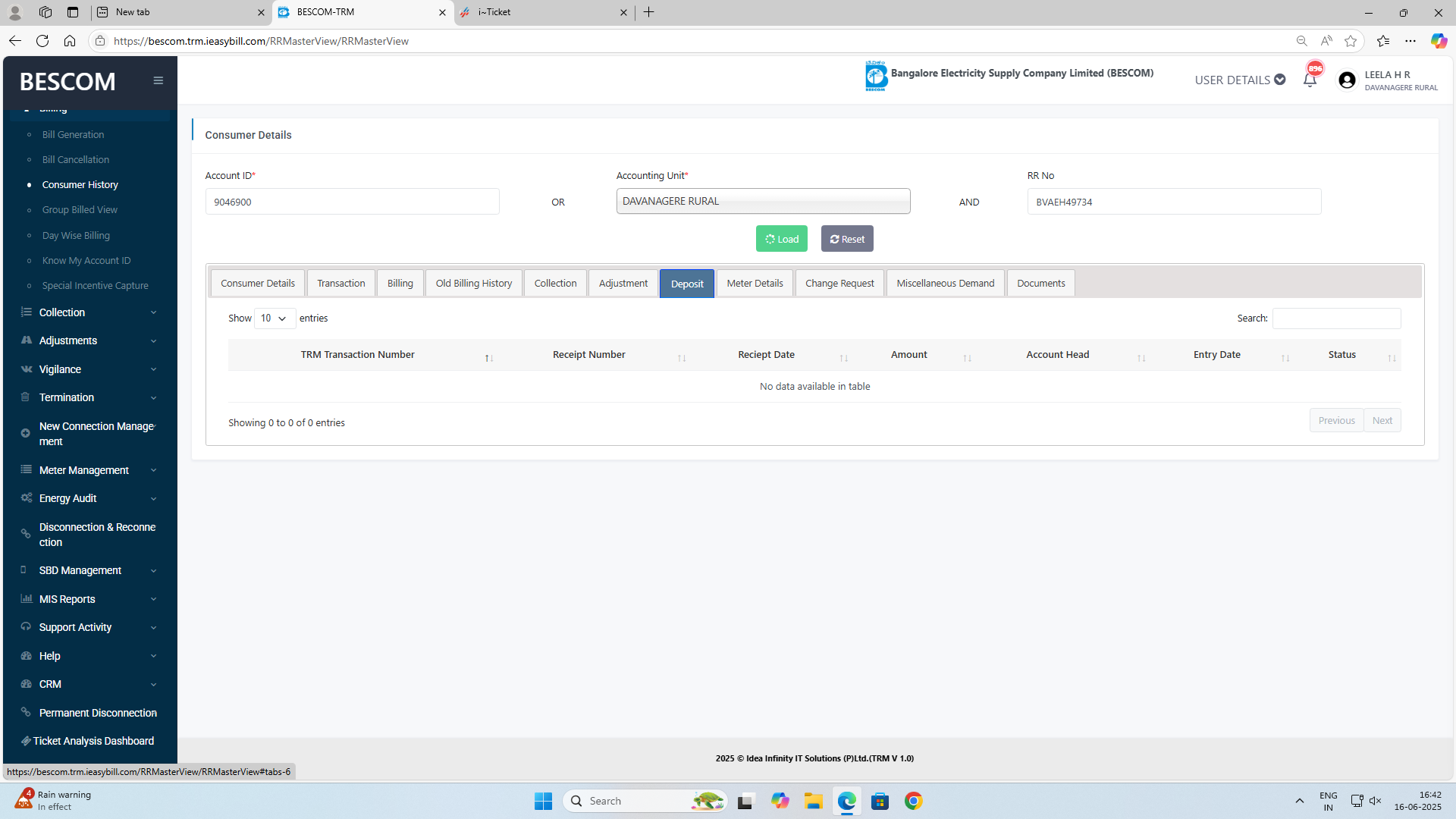Click the Accounting Unit field

click(763, 201)
